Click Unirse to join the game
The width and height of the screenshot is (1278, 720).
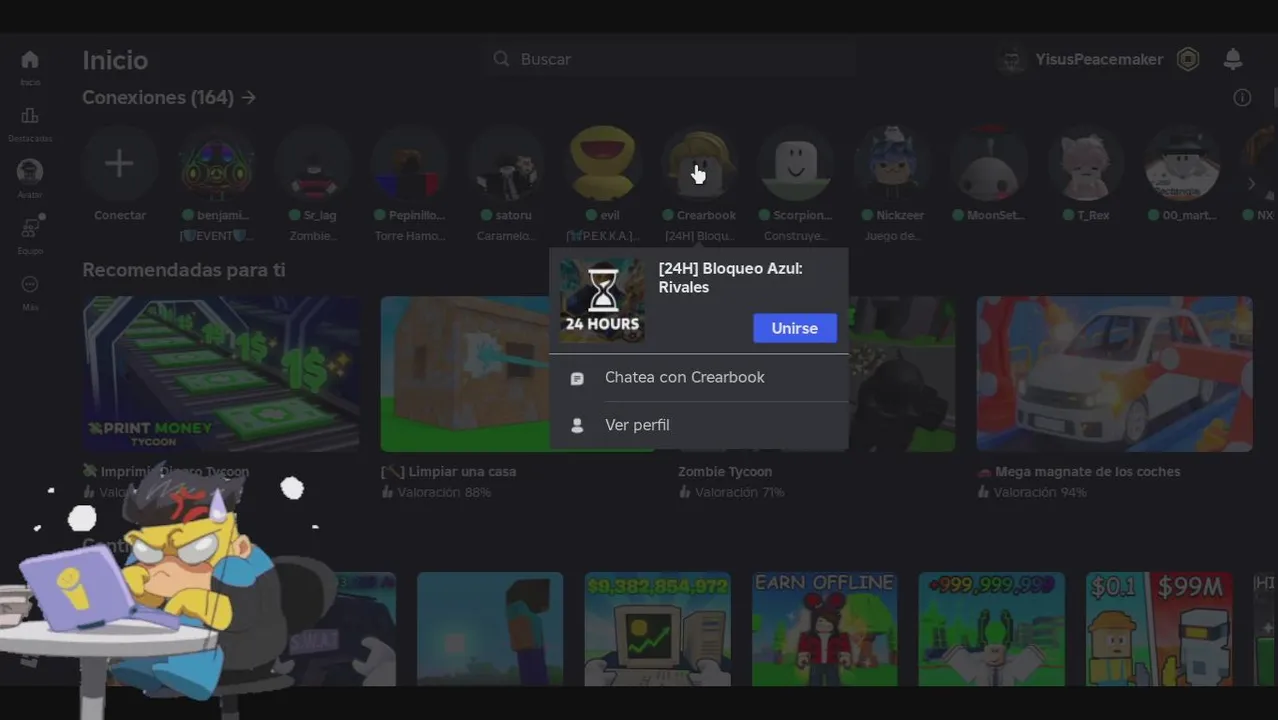pyautogui.click(x=795, y=328)
